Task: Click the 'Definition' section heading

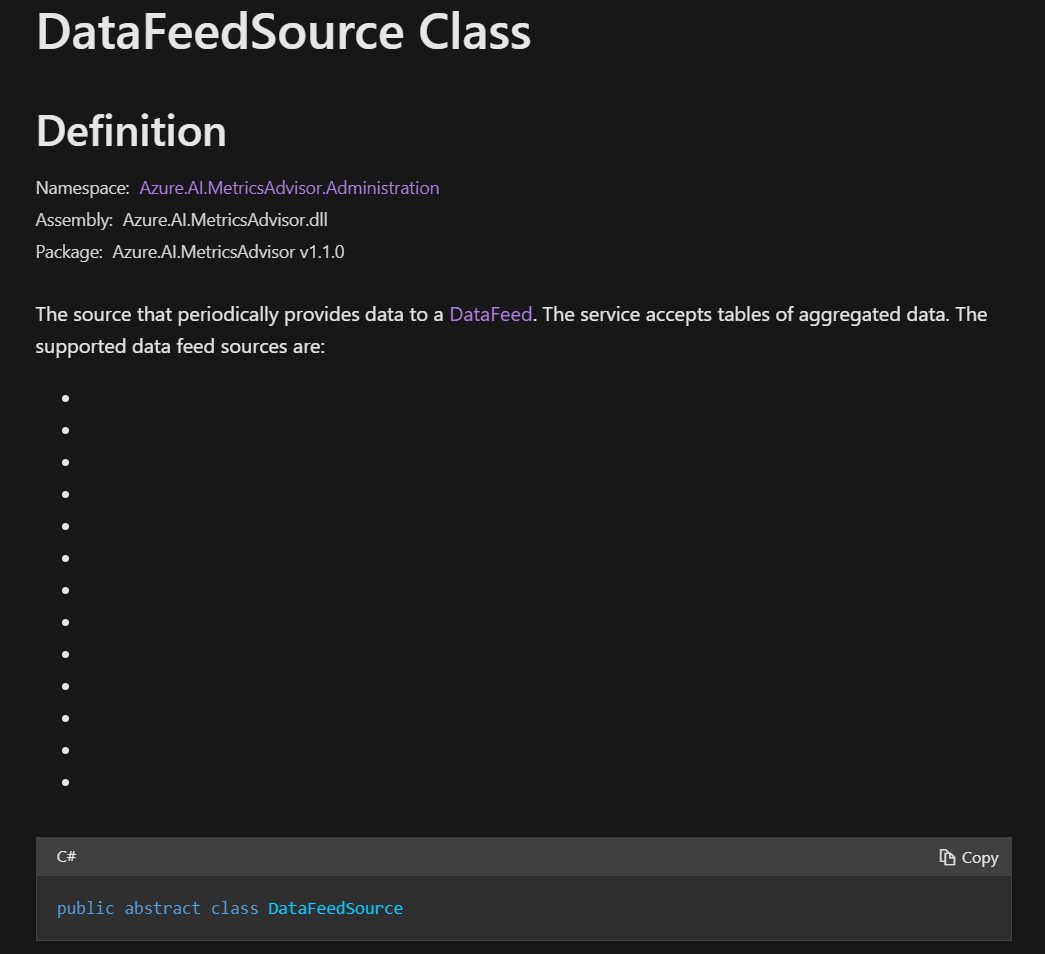Action: (x=131, y=131)
